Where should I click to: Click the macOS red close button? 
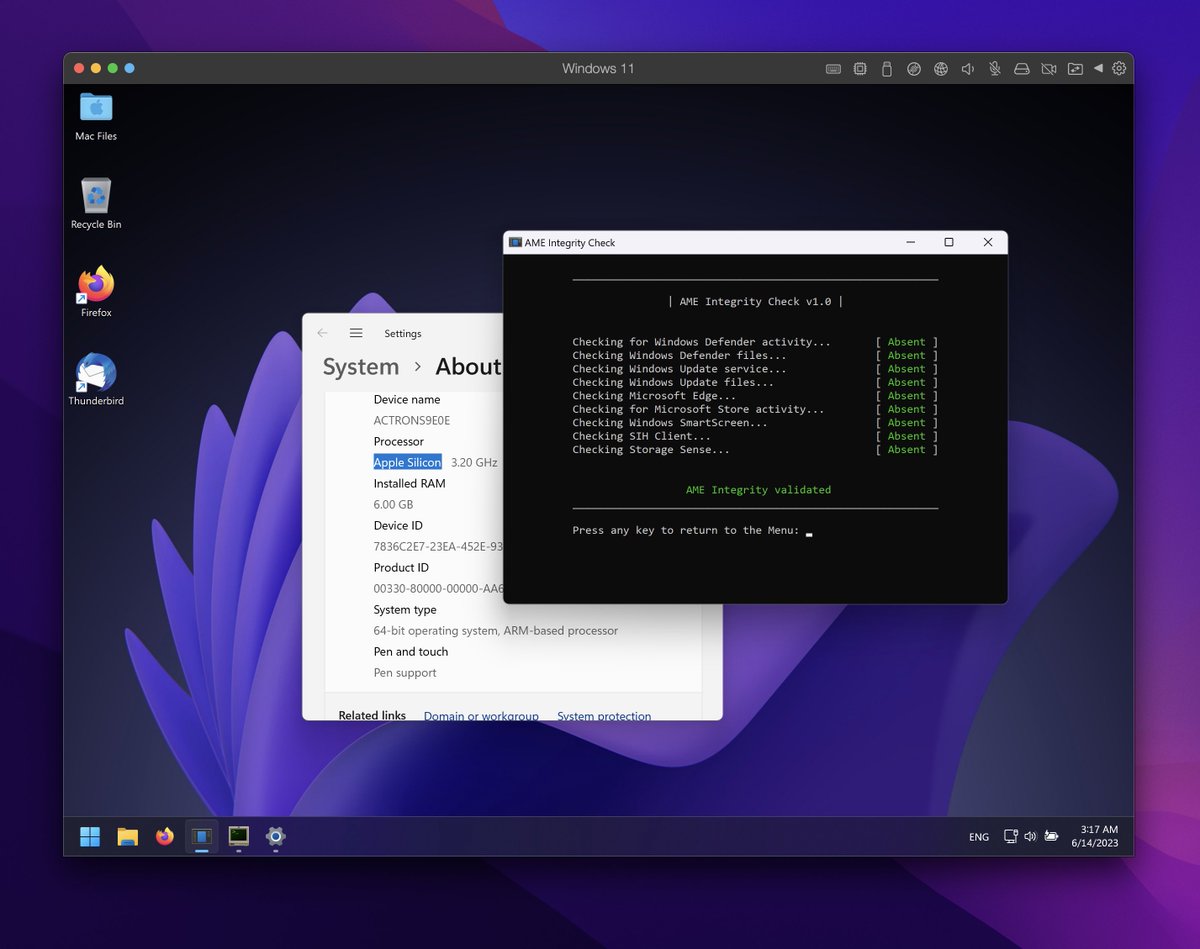click(x=80, y=68)
